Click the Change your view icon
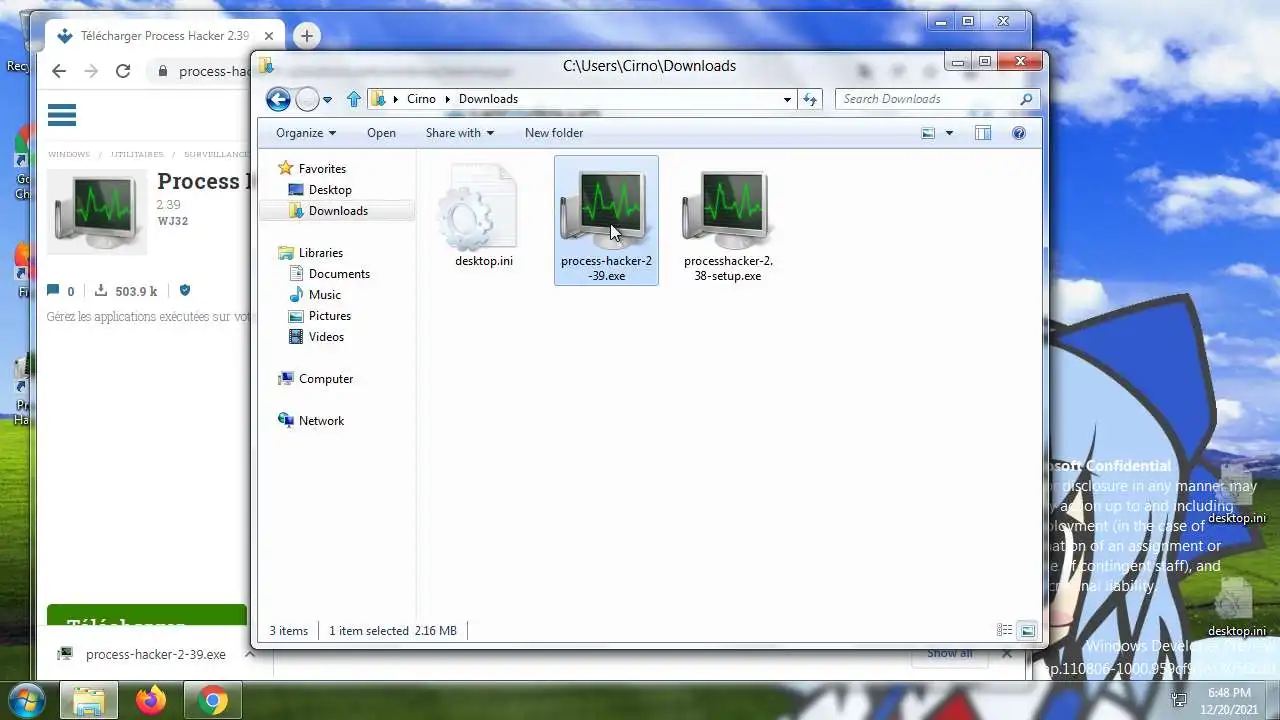Viewport: 1280px width, 720px height. click(928, 133)
